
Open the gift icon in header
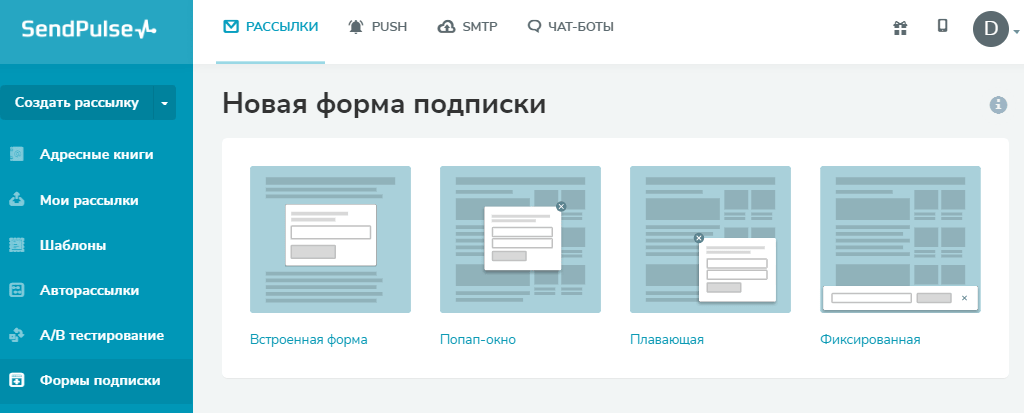click(x=901, y=27)
